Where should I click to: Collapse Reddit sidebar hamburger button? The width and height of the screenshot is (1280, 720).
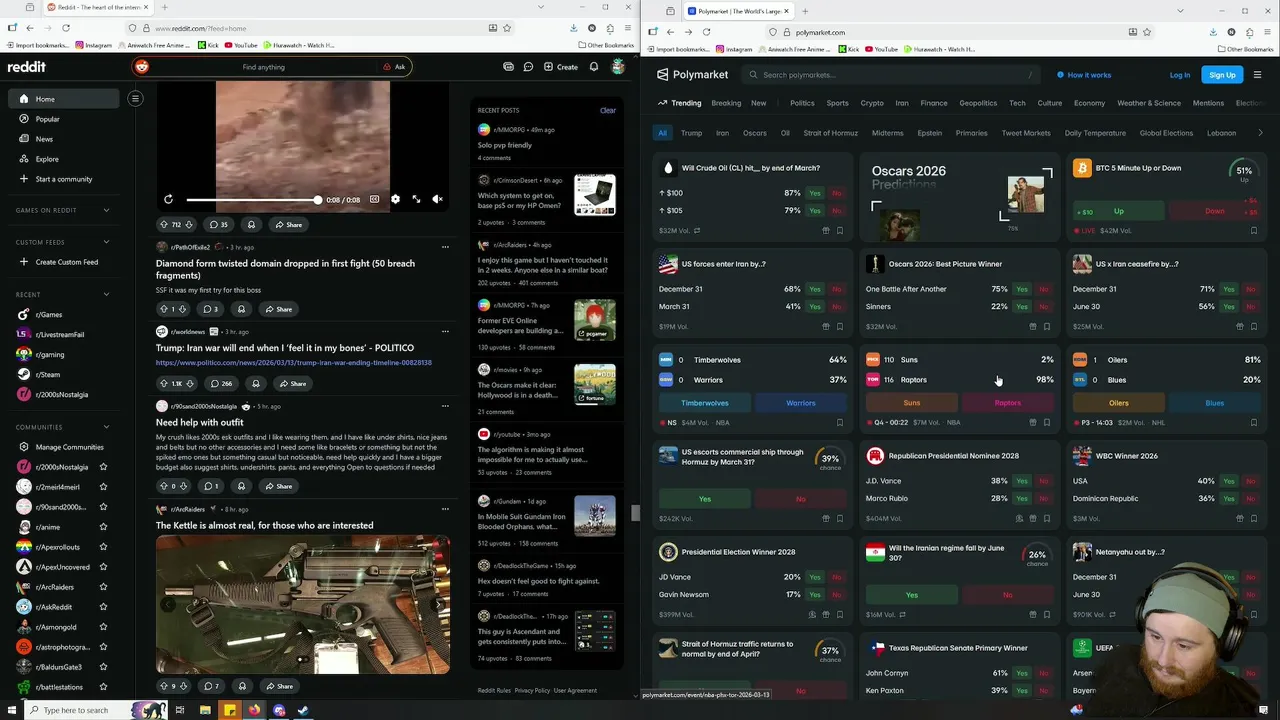coord(135,98)
